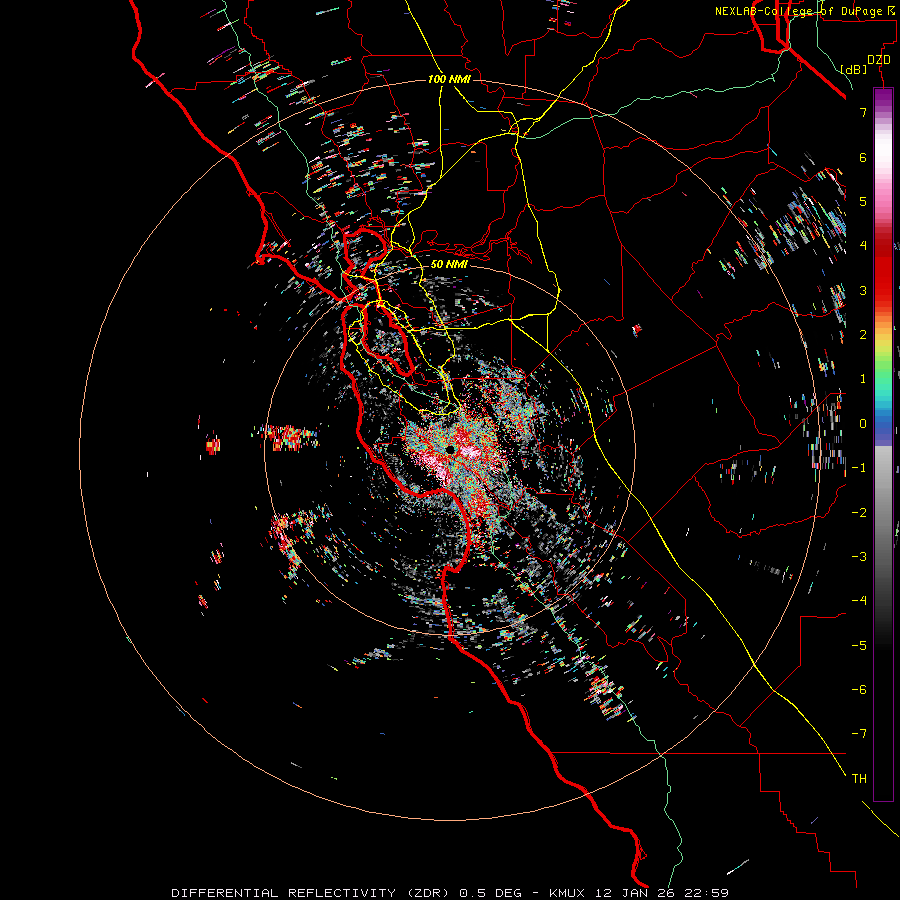Click the -6 tick label on scale
Viewport: 900px width, 900px height.
click(859, 690)
